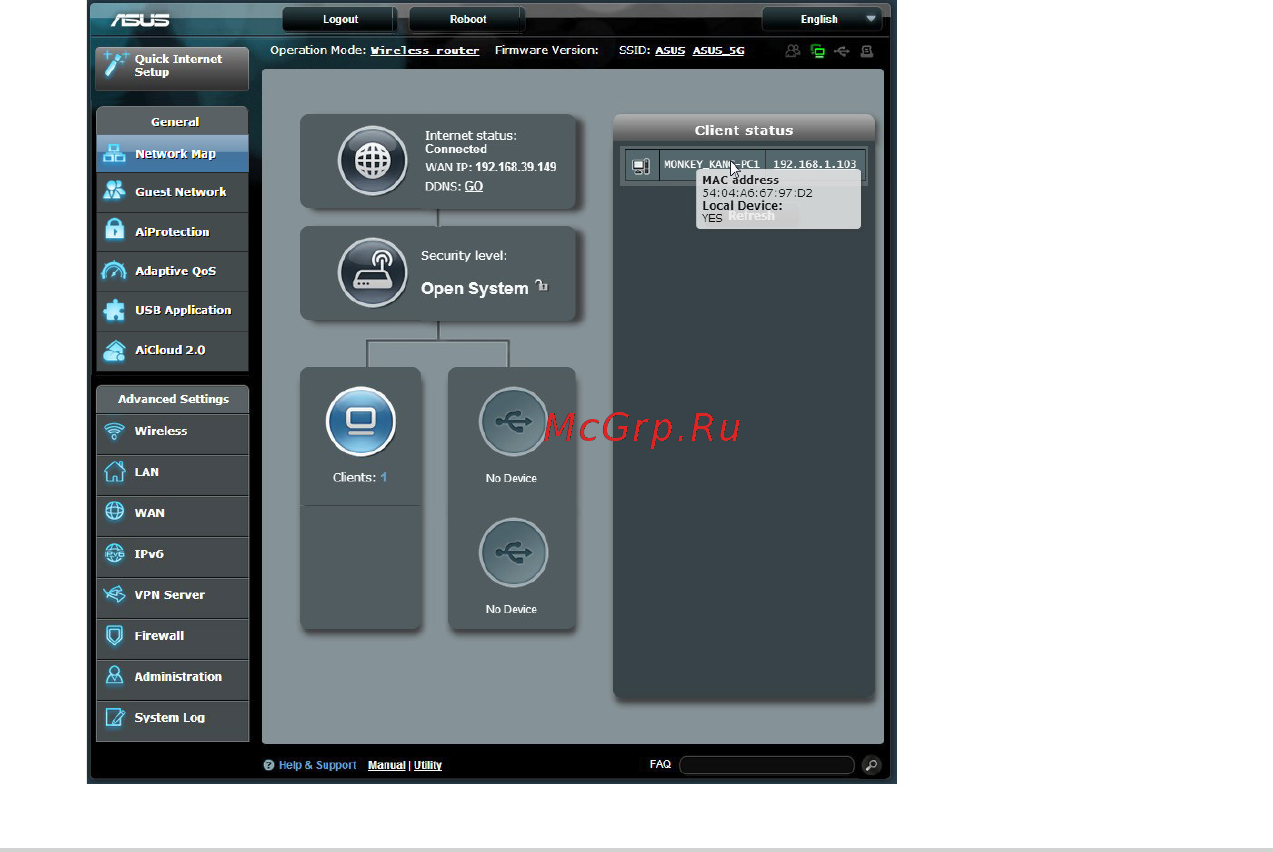Viewport: 1273px width, 852px height.
Task: Open IPv6 settings
Action: point(172,557)
